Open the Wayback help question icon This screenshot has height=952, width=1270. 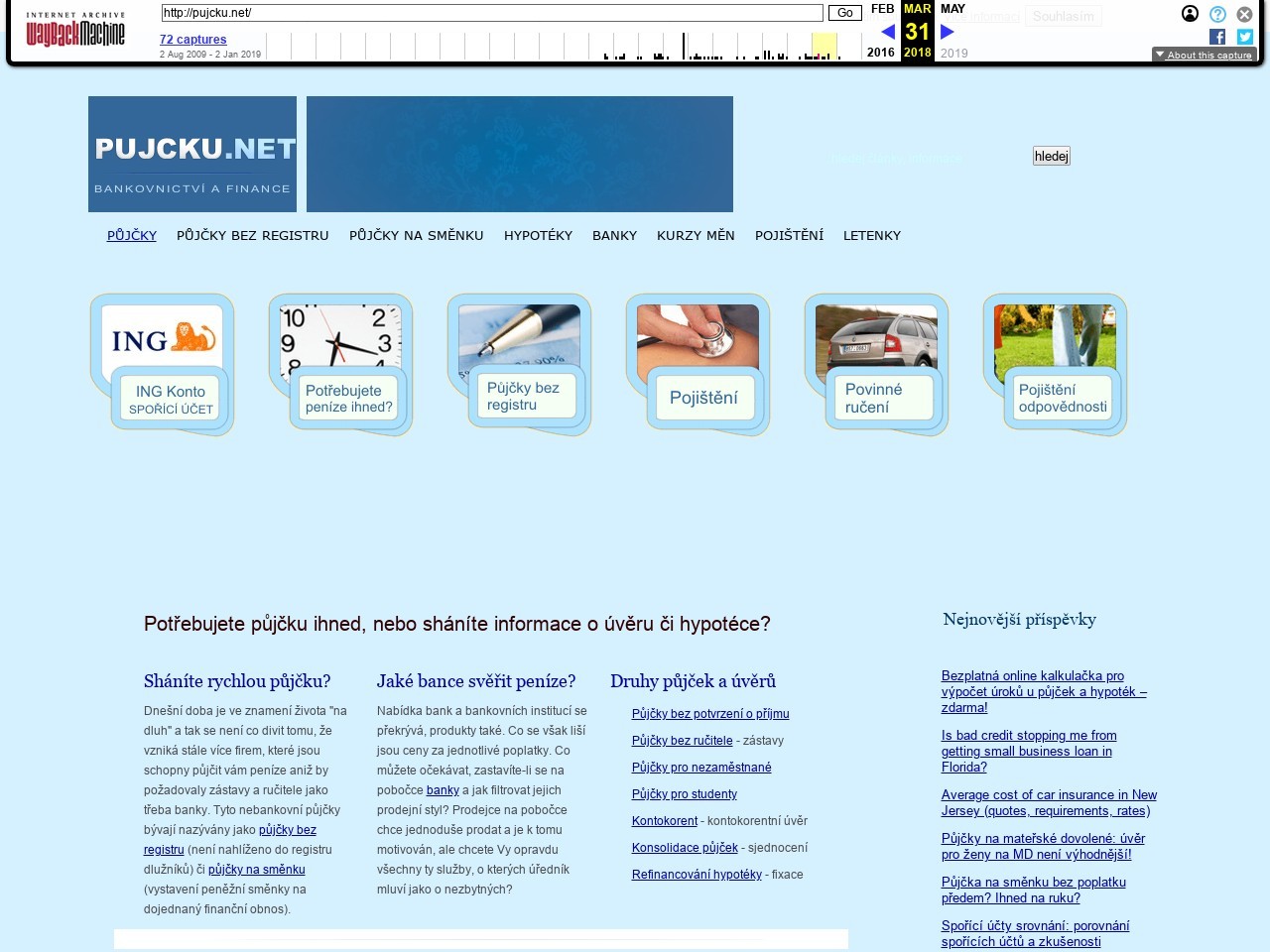[x=1217, y=14]
